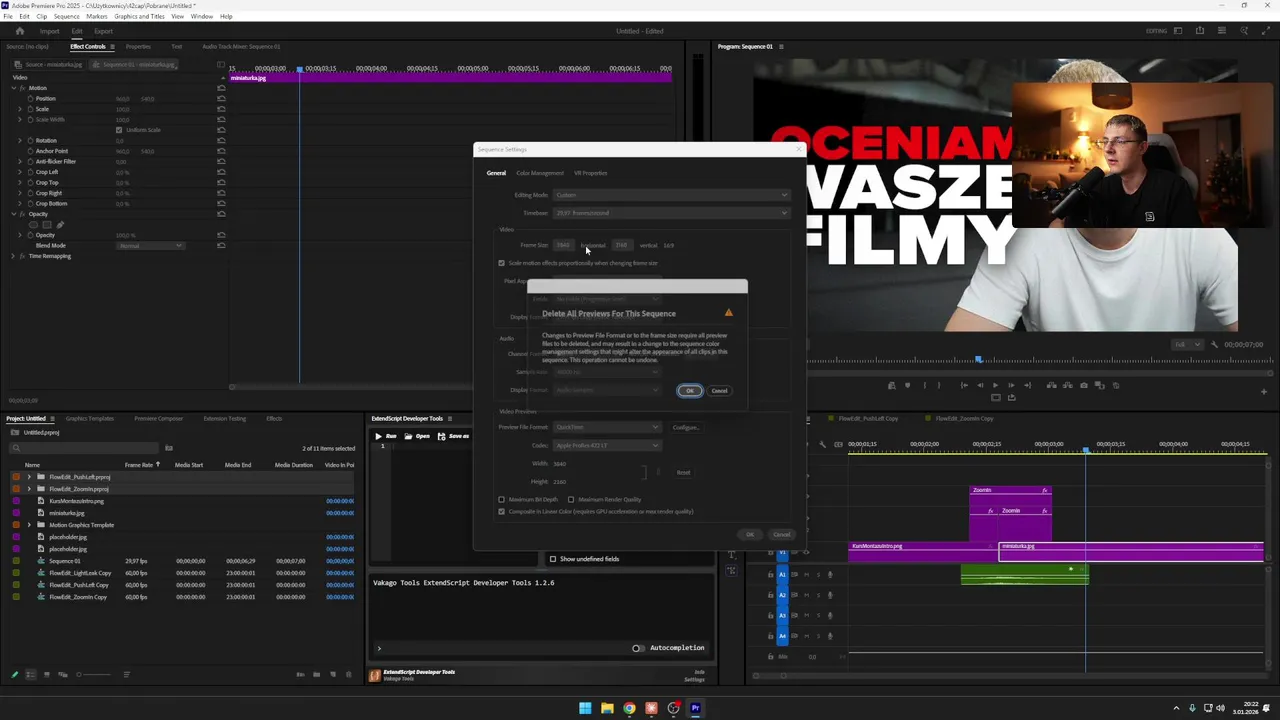Image resolution: width=1280 pixels, height=720 pixels.
Task: Collapse the Motion effect group
Action: [x=13, y=88]
